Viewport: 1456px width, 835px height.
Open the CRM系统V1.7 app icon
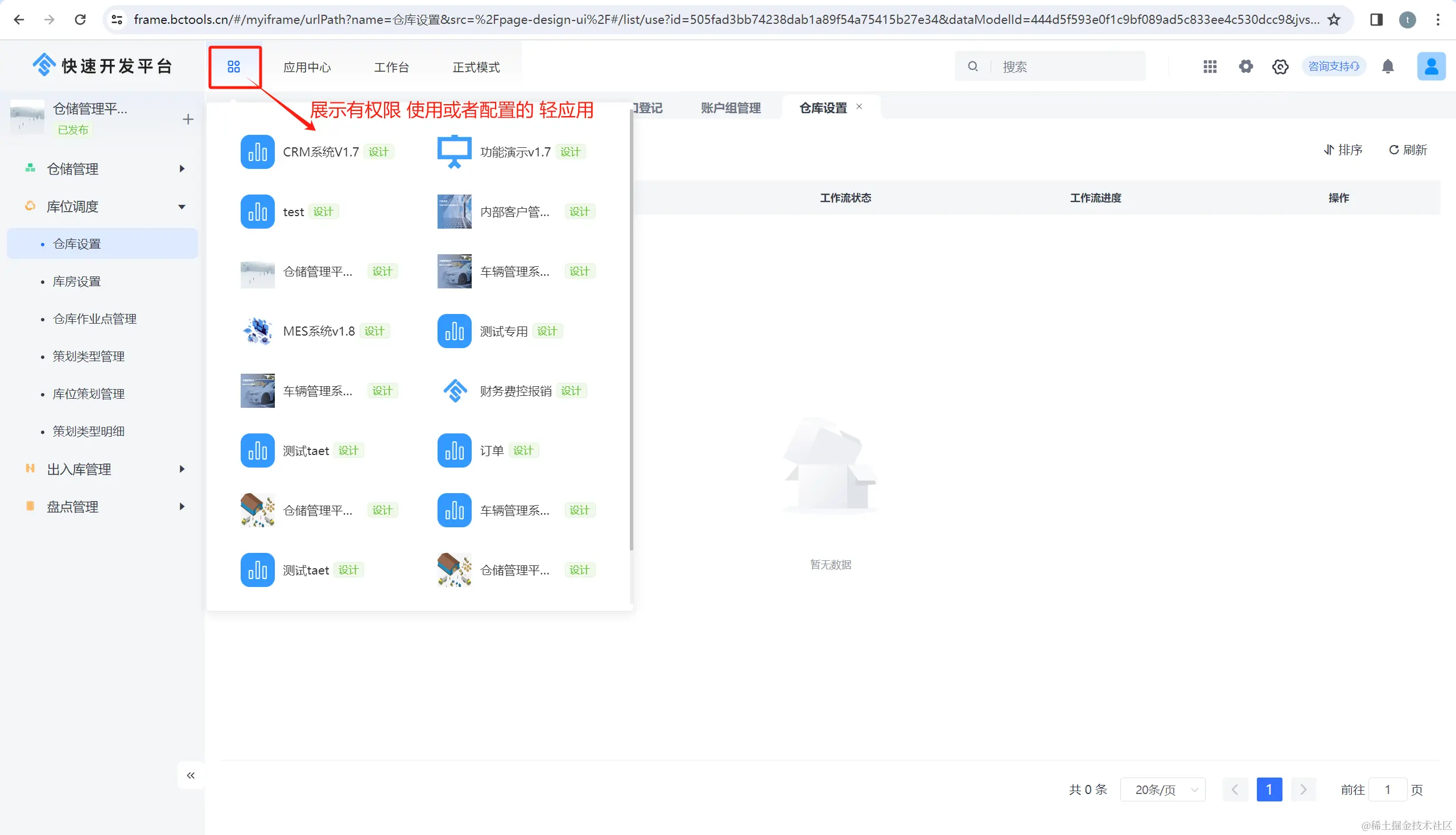click(257, 152)
